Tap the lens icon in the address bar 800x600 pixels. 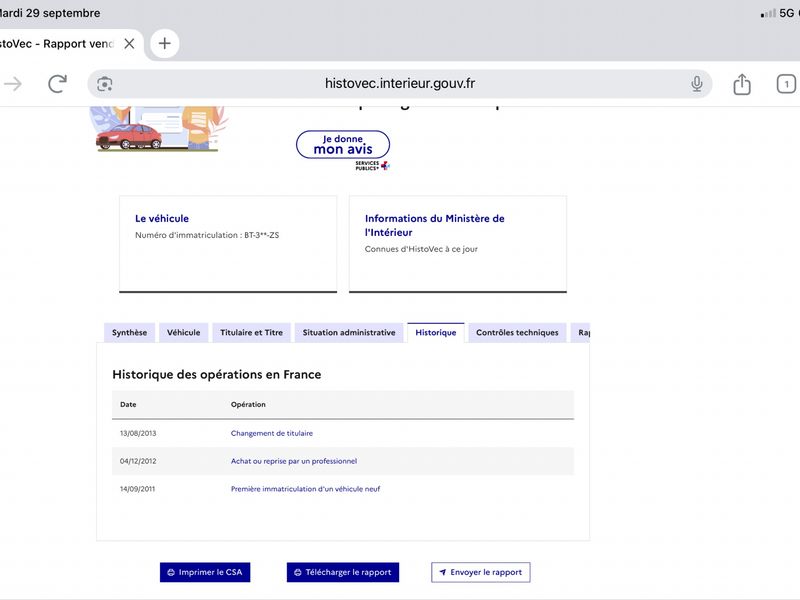[105, 84]
